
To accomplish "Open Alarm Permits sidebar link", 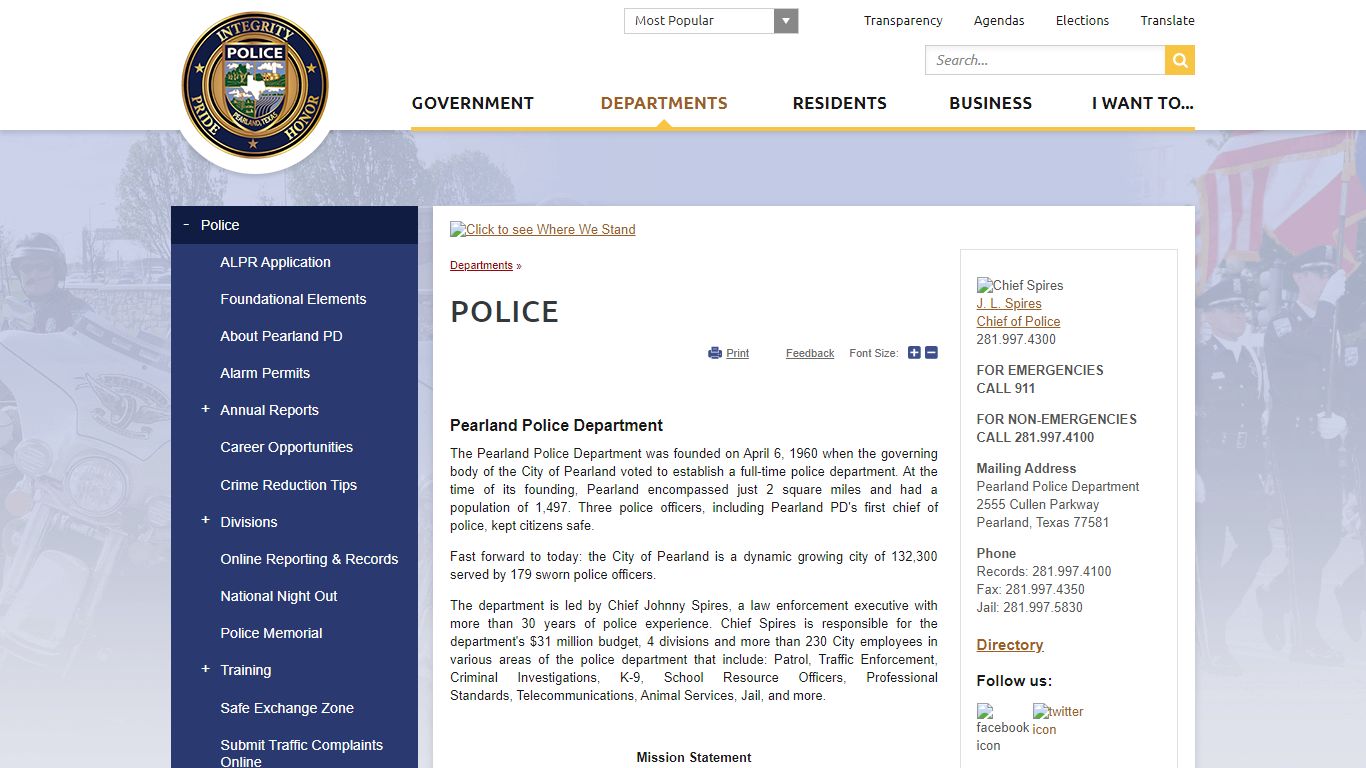I will [x=265, y=373].
